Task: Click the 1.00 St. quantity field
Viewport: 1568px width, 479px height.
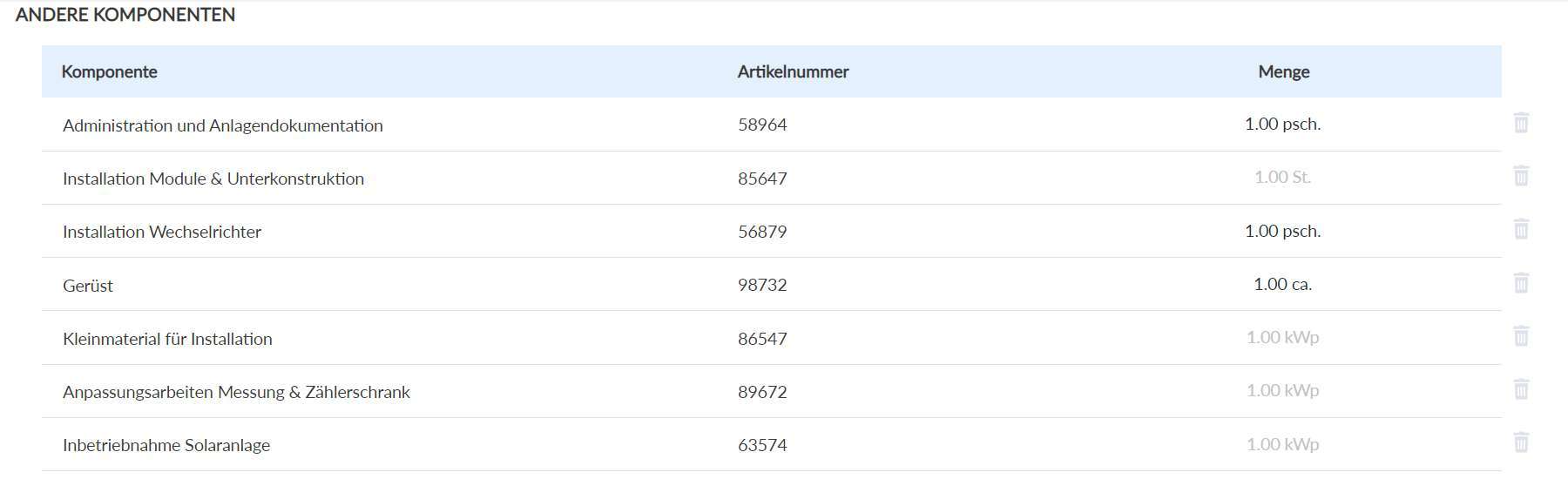Action: 1282,178
